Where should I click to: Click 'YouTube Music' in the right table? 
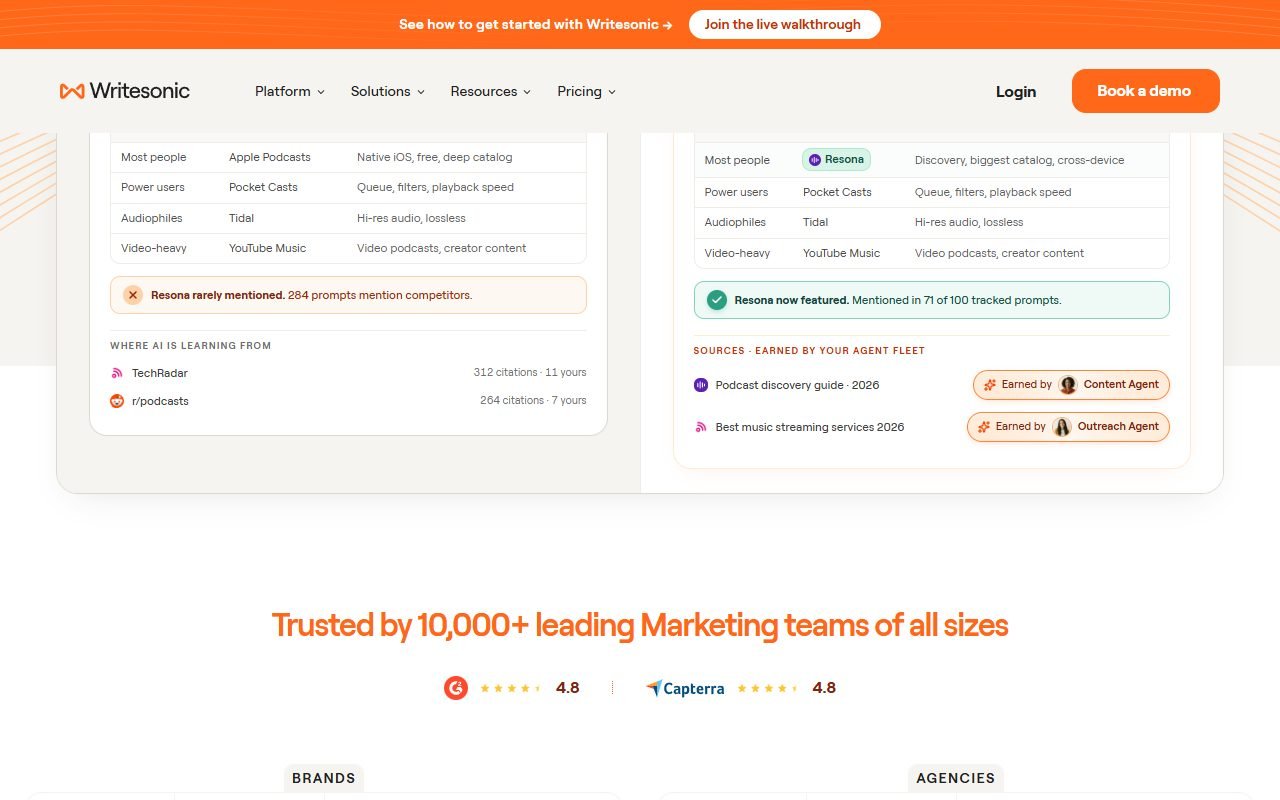click(841, 253)
